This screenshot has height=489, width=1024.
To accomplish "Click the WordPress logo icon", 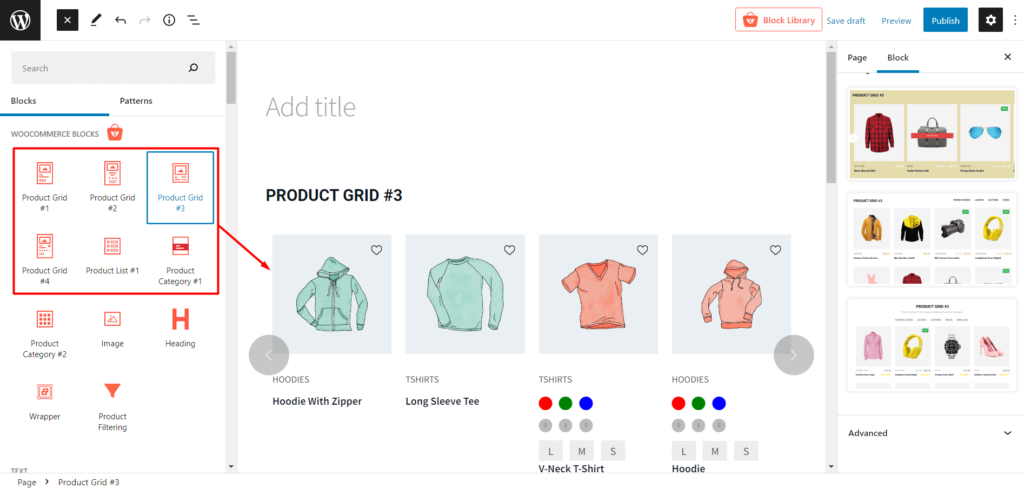I will pyautogui.click(x=20, y=20).
